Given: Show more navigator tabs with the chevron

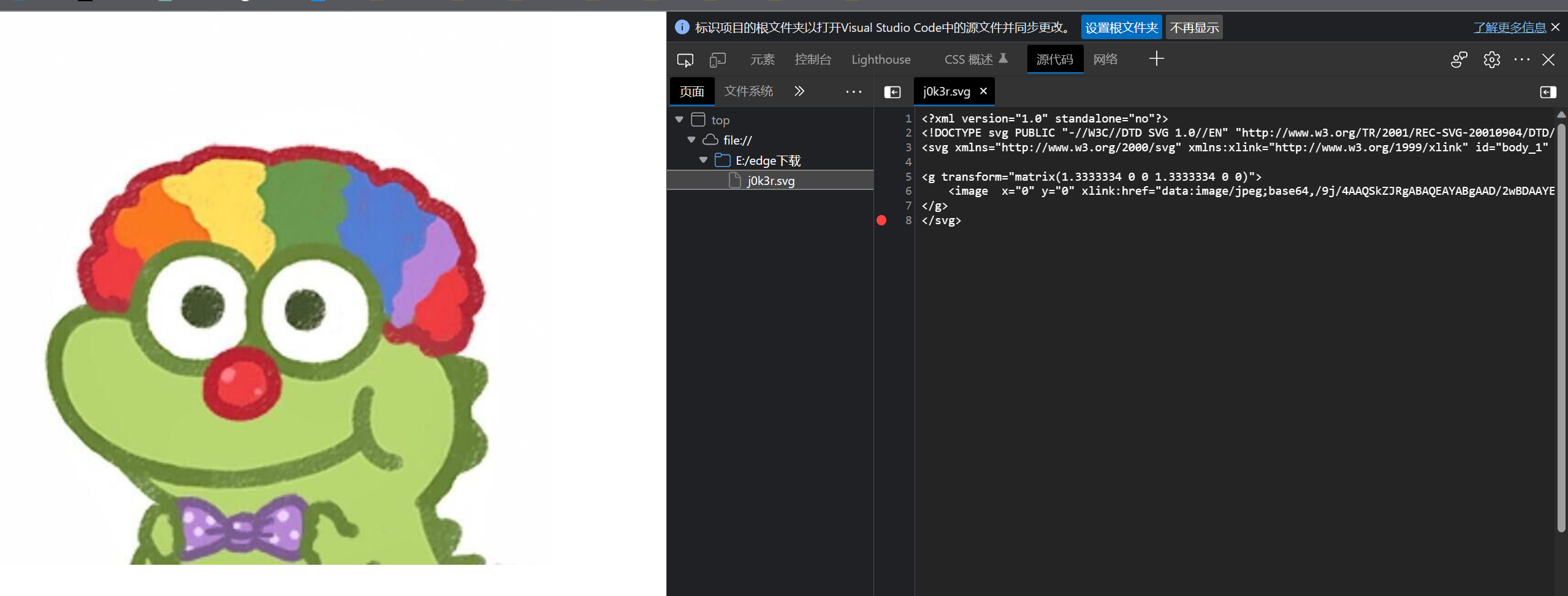Looking at the screenshot, I should (799, 91).
